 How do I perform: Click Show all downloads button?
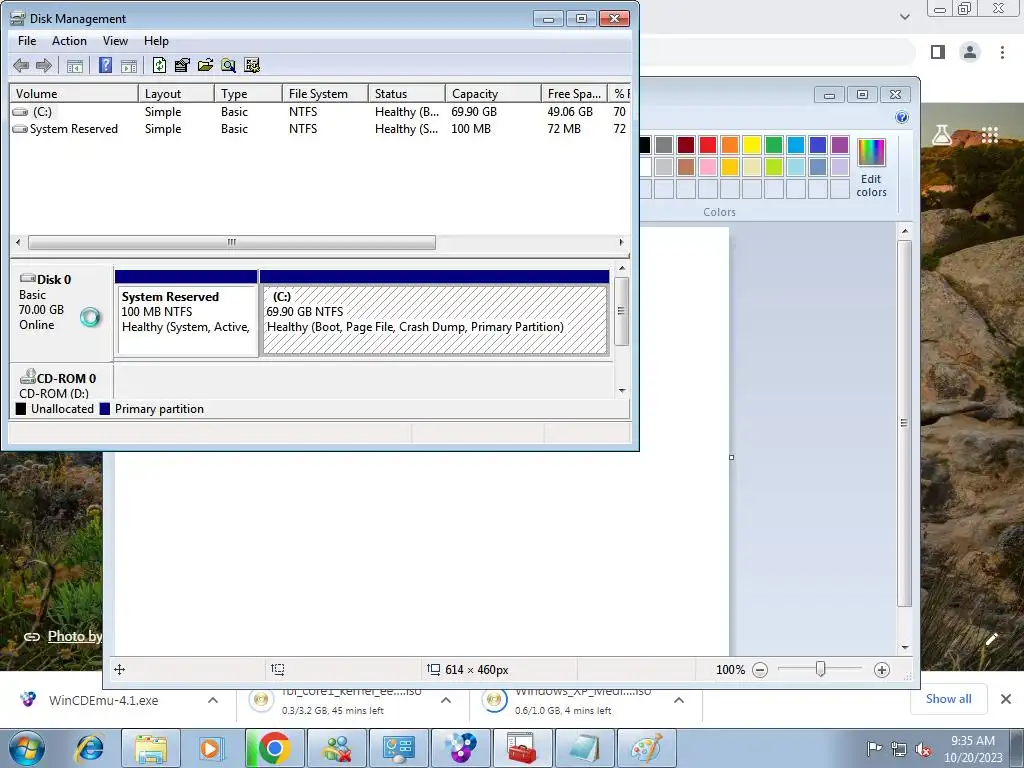coord(948,699)
